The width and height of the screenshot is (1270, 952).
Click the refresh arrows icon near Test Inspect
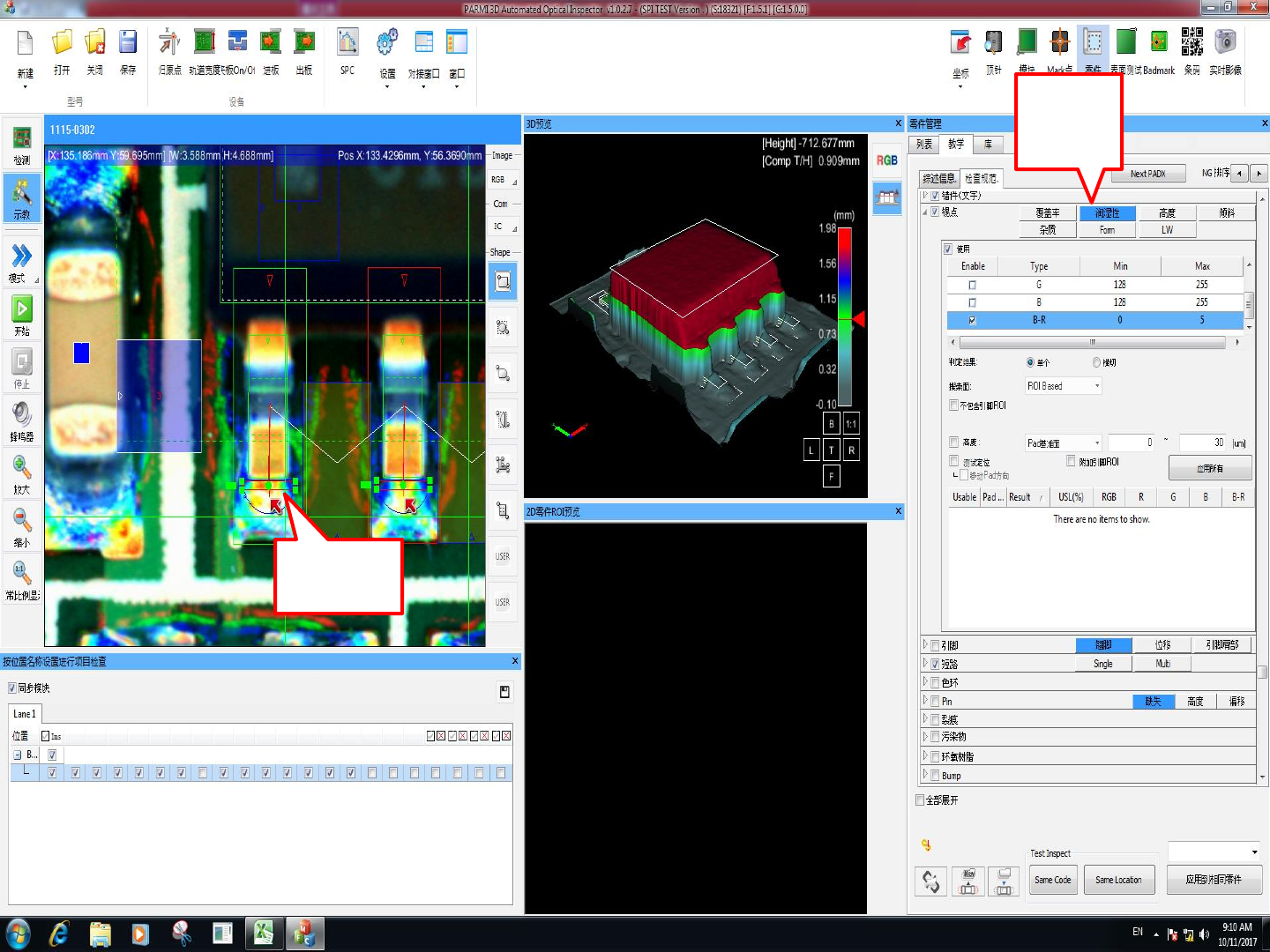click(931, 880)
